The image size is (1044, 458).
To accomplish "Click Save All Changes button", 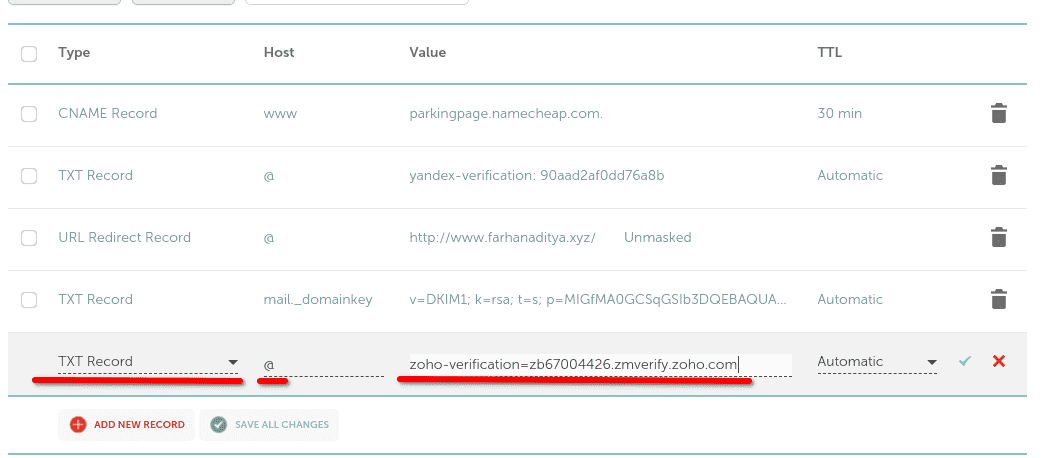I will point(269,425).
